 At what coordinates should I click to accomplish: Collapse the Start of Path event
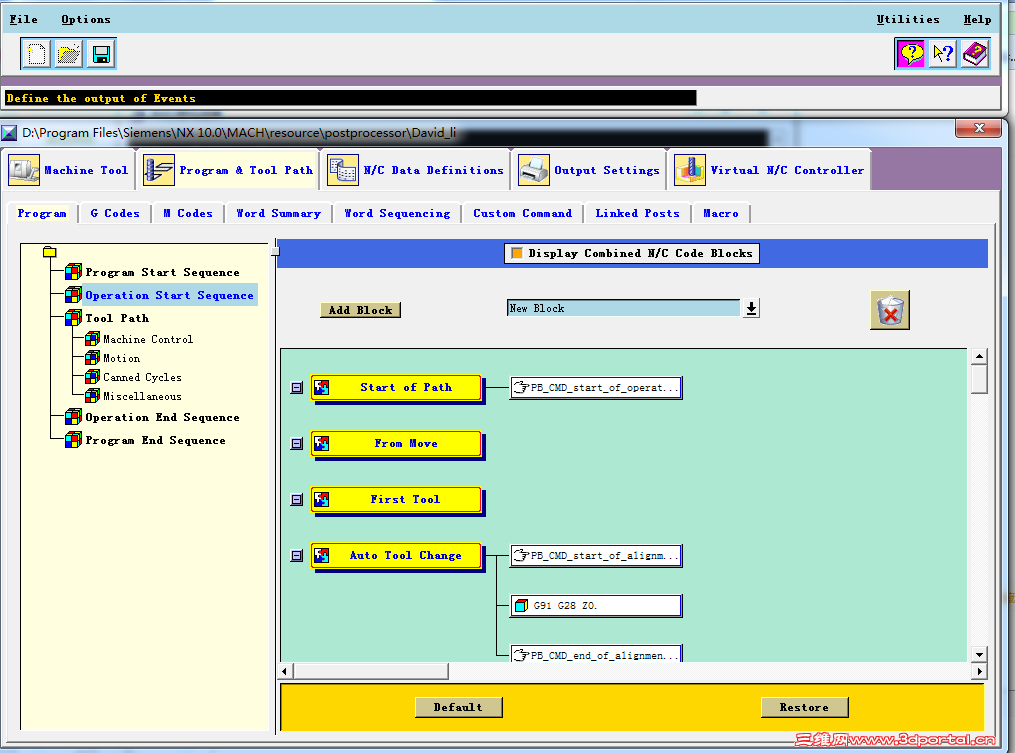pos(296,388)
